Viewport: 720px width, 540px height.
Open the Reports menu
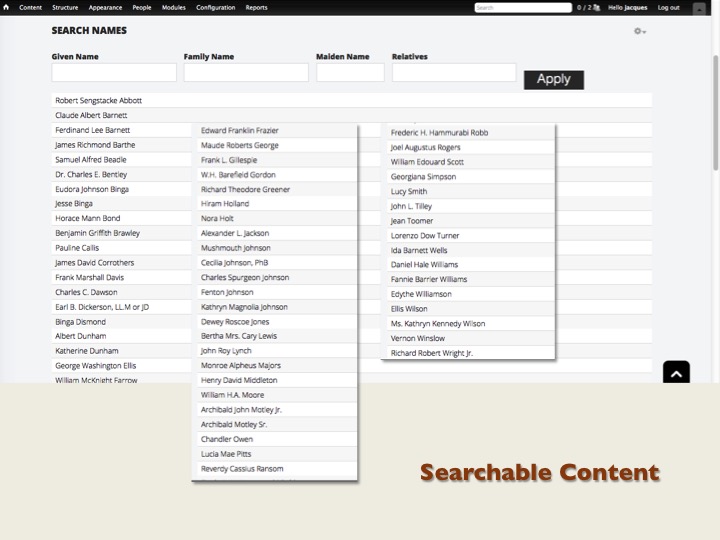point(256,7)
